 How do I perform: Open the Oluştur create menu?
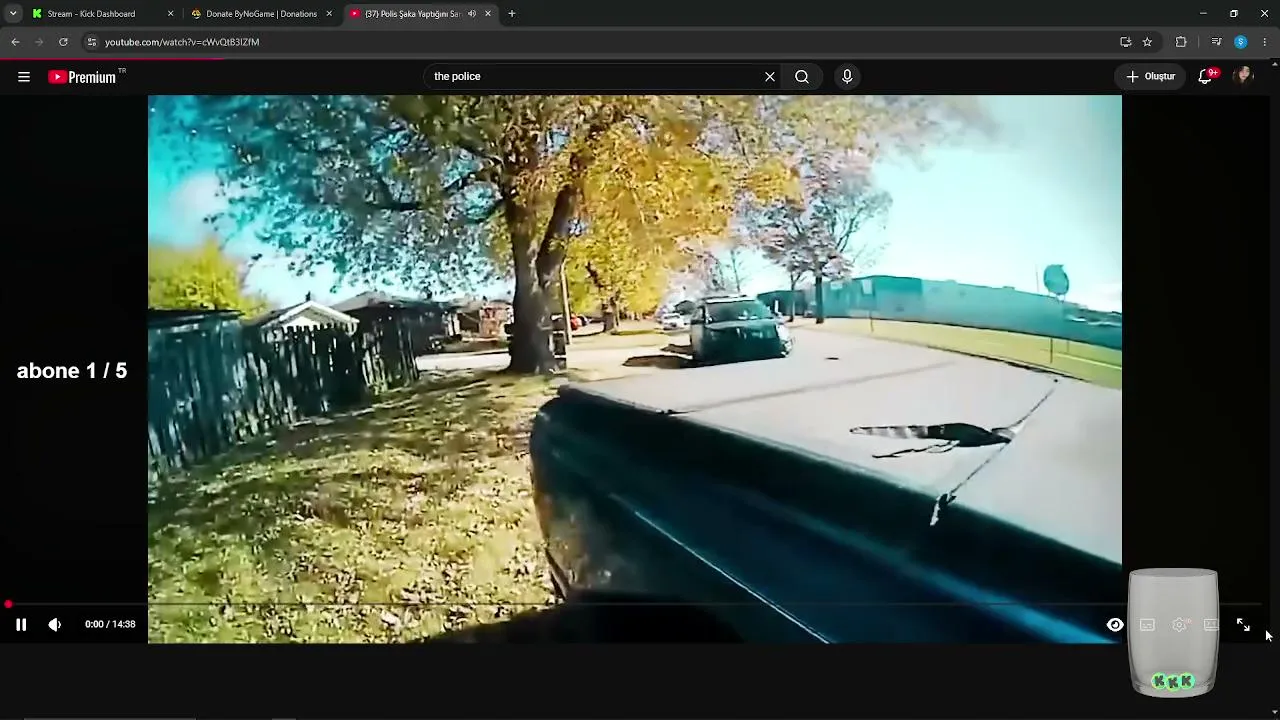[1151, 77]
